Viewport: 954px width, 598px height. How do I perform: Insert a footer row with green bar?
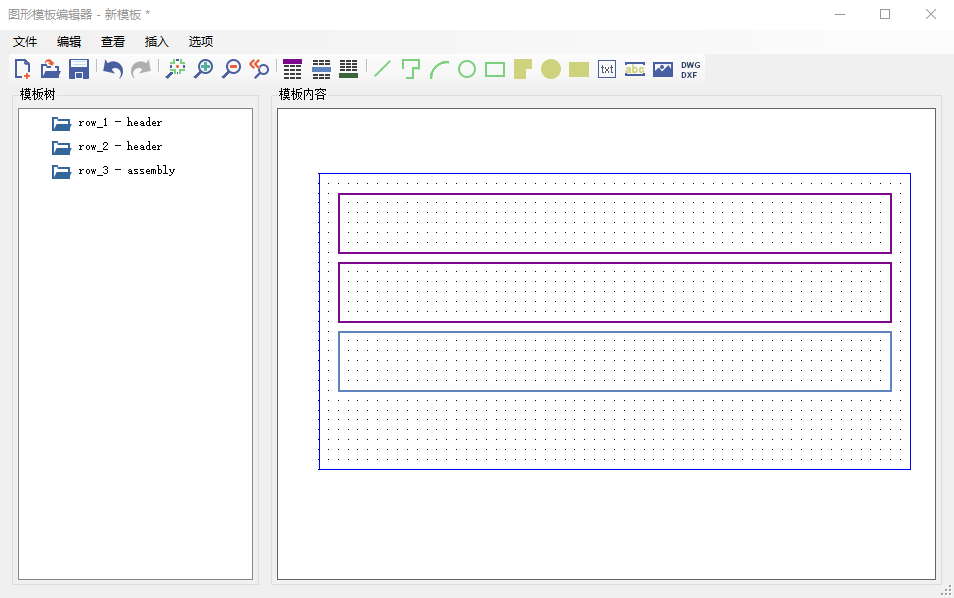[x=349, y=69]
